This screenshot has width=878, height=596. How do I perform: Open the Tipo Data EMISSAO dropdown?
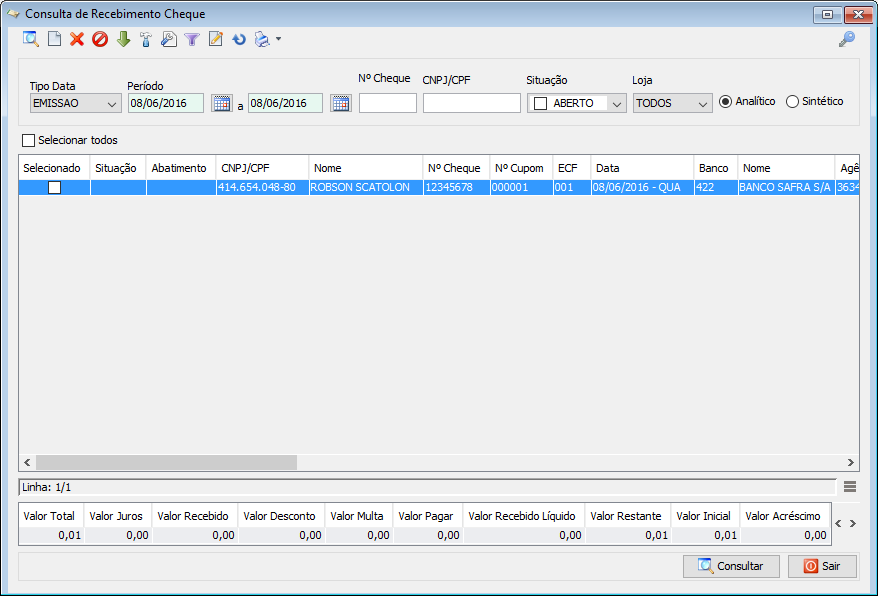pos(76,103)
